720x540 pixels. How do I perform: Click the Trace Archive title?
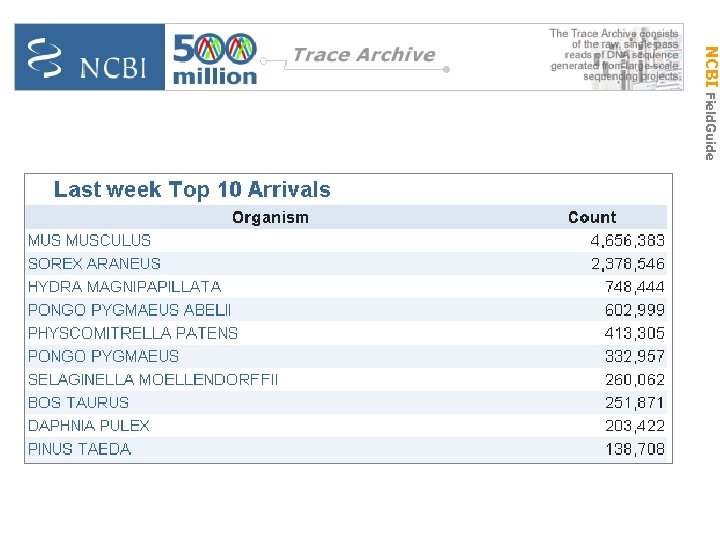[363, 55]
